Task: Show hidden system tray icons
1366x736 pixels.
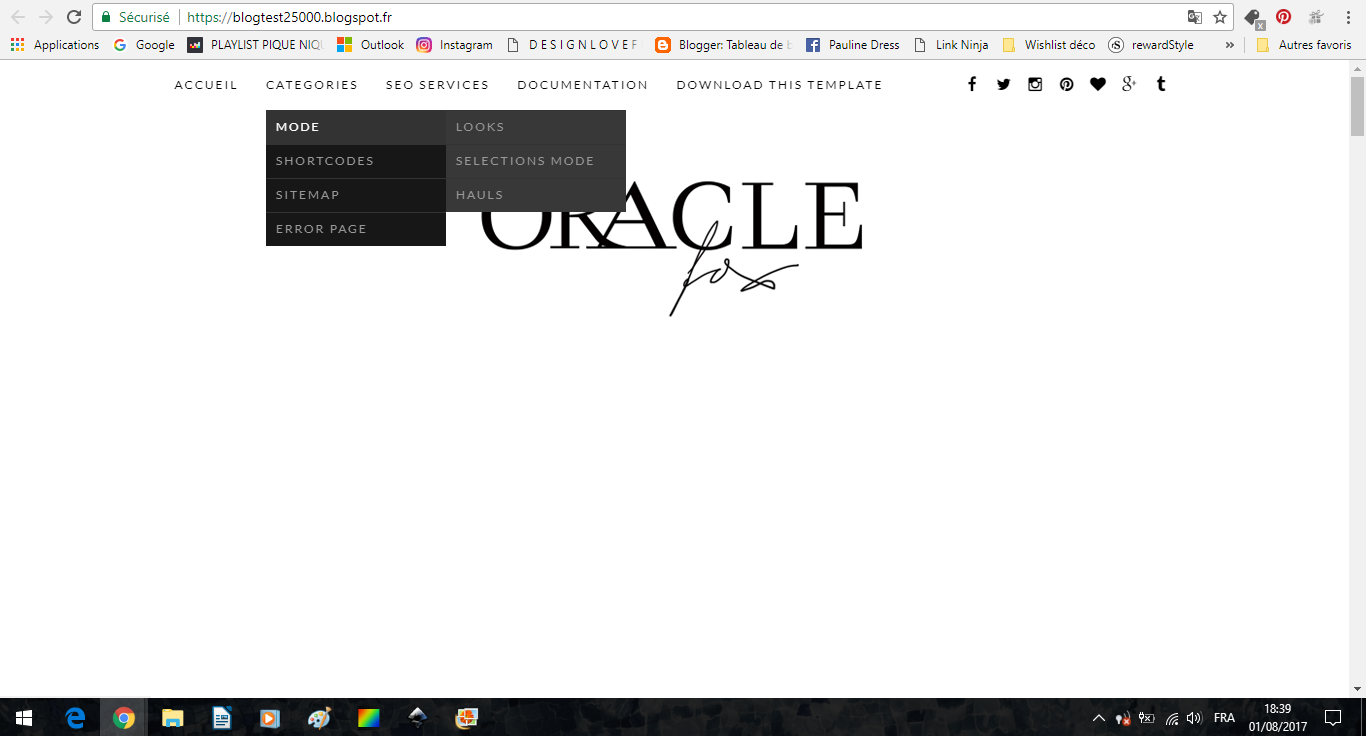Action: (1098, 718)
